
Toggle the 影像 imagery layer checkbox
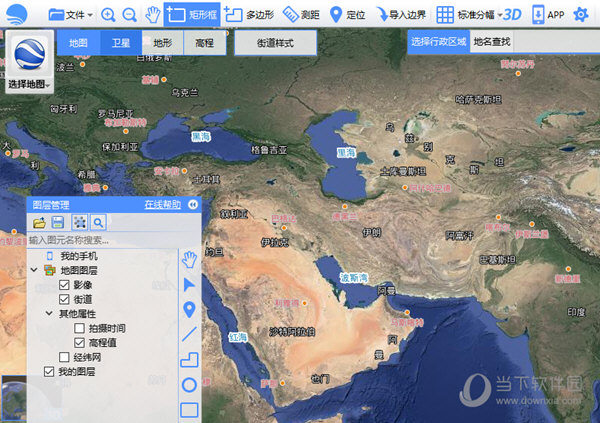[64, 285]
